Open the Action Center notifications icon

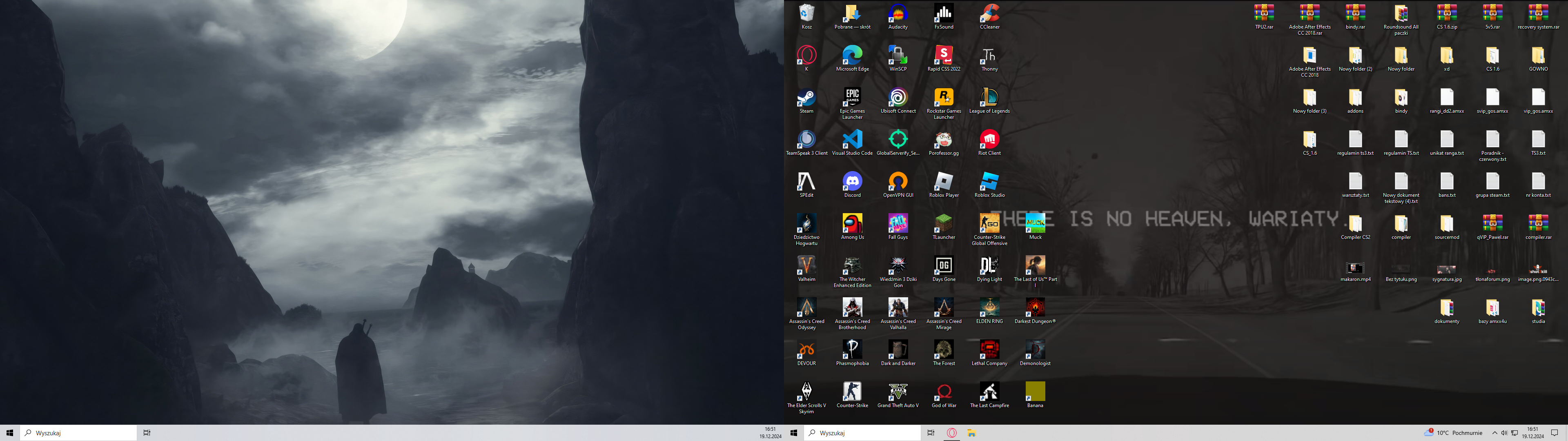click(x=1554, y=433)
